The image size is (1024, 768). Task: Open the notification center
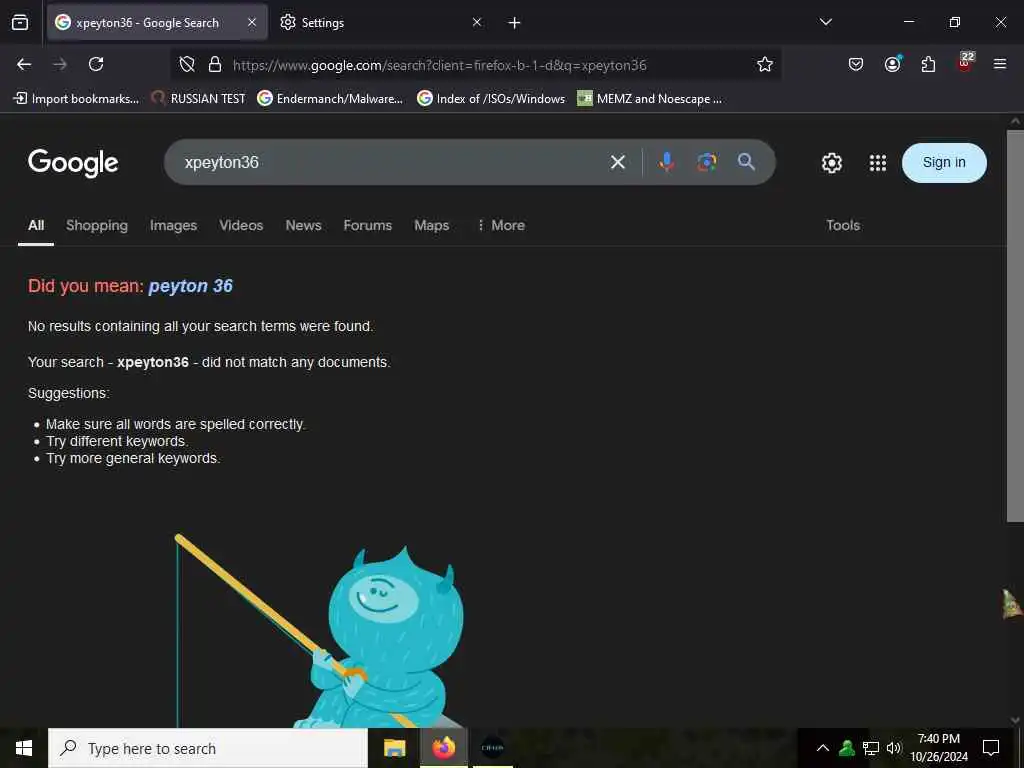[x=991, y=748]
